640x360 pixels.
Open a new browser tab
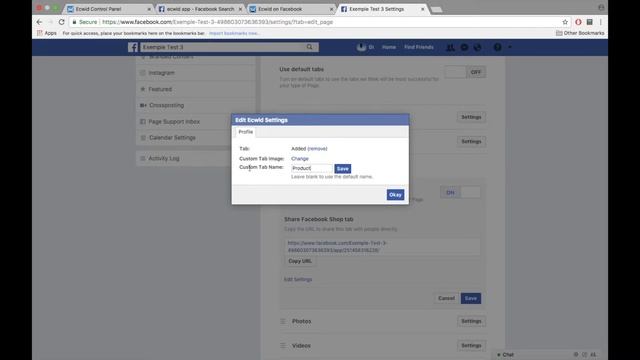tap(436, 9)
